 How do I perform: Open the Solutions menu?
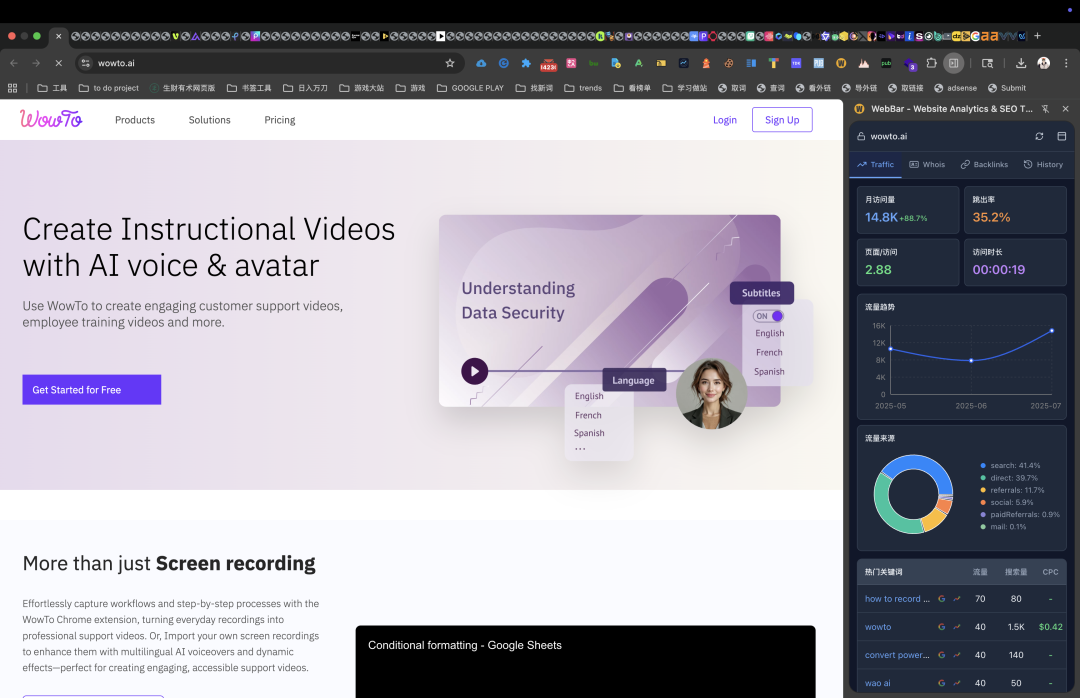(209, 120)
